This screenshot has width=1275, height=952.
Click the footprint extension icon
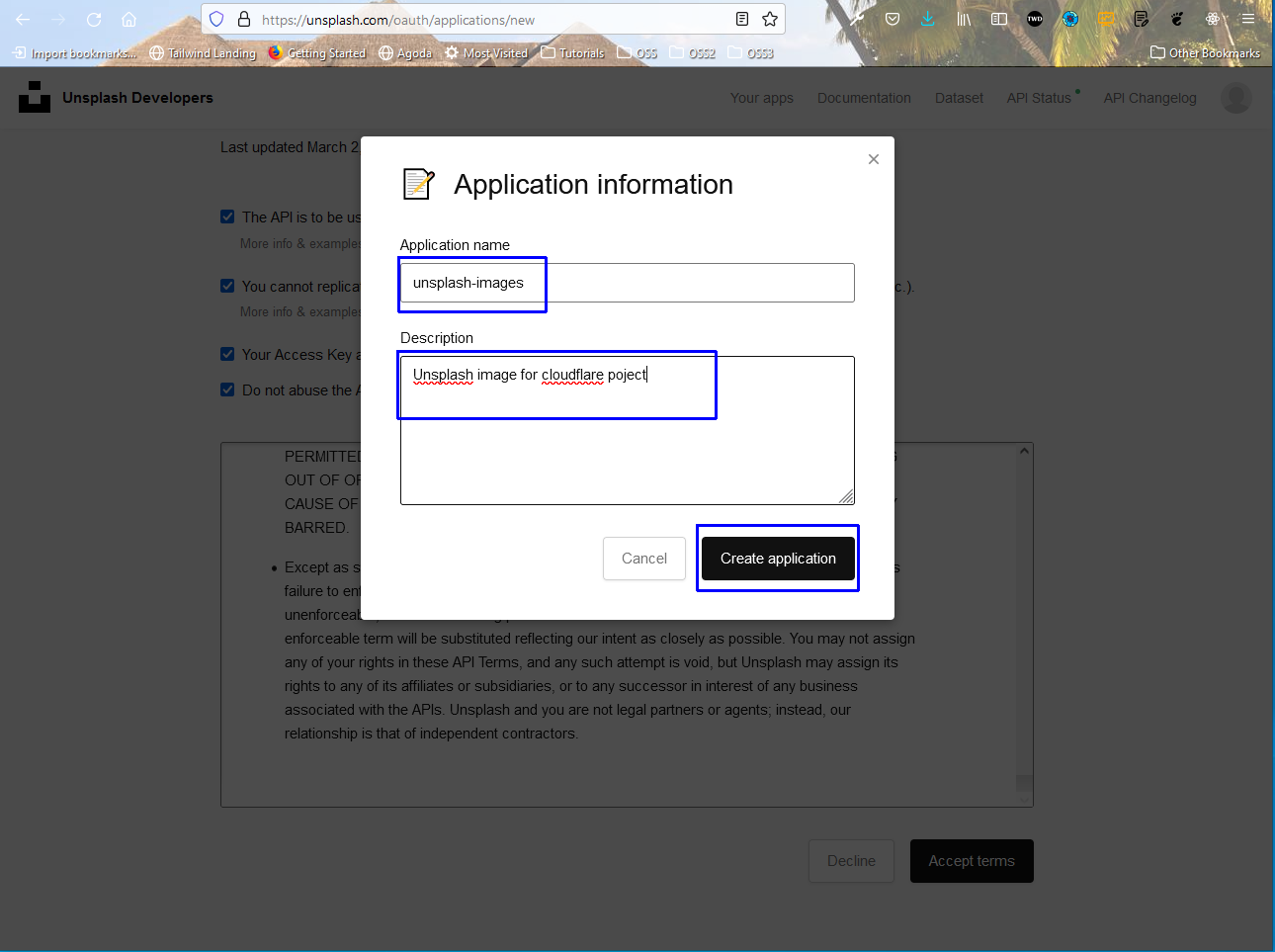click(x=1177, y=19)
